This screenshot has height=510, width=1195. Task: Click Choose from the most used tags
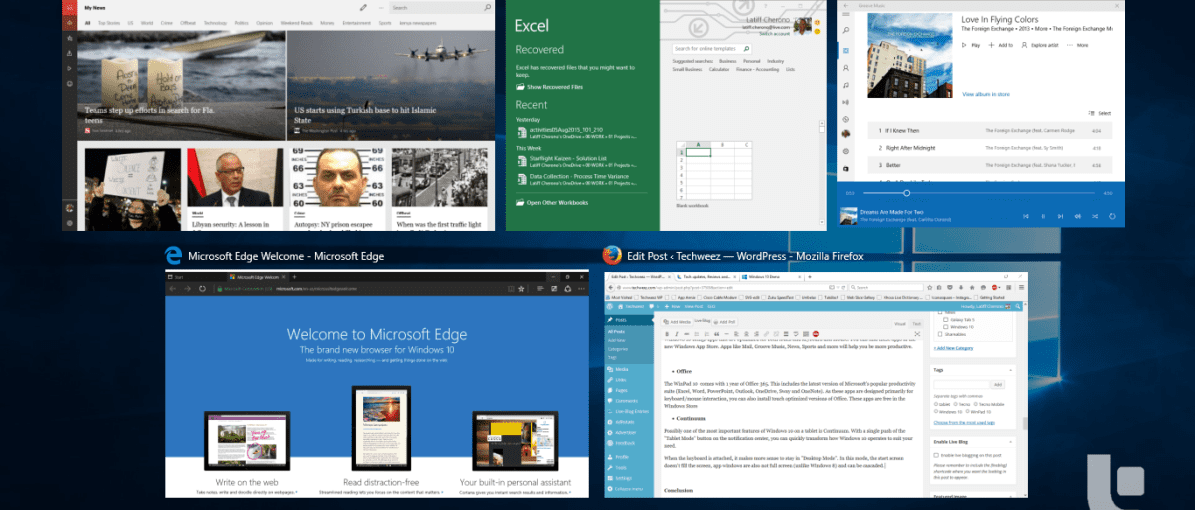tap(964, 422)
